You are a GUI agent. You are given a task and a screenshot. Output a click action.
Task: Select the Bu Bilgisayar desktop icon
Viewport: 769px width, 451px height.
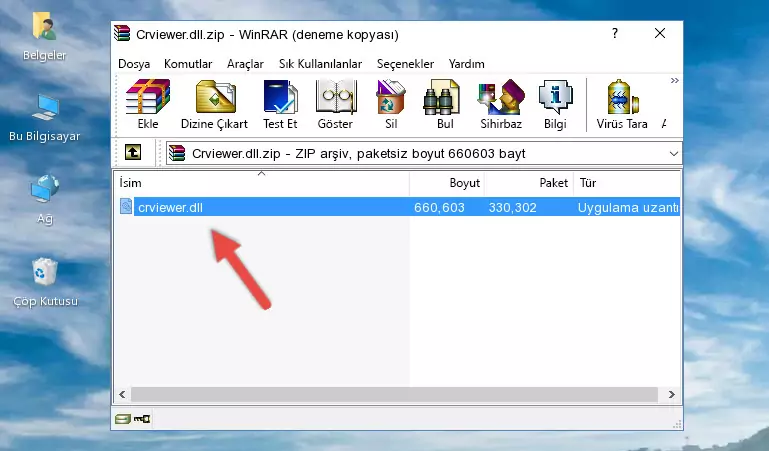click(45, 117)
